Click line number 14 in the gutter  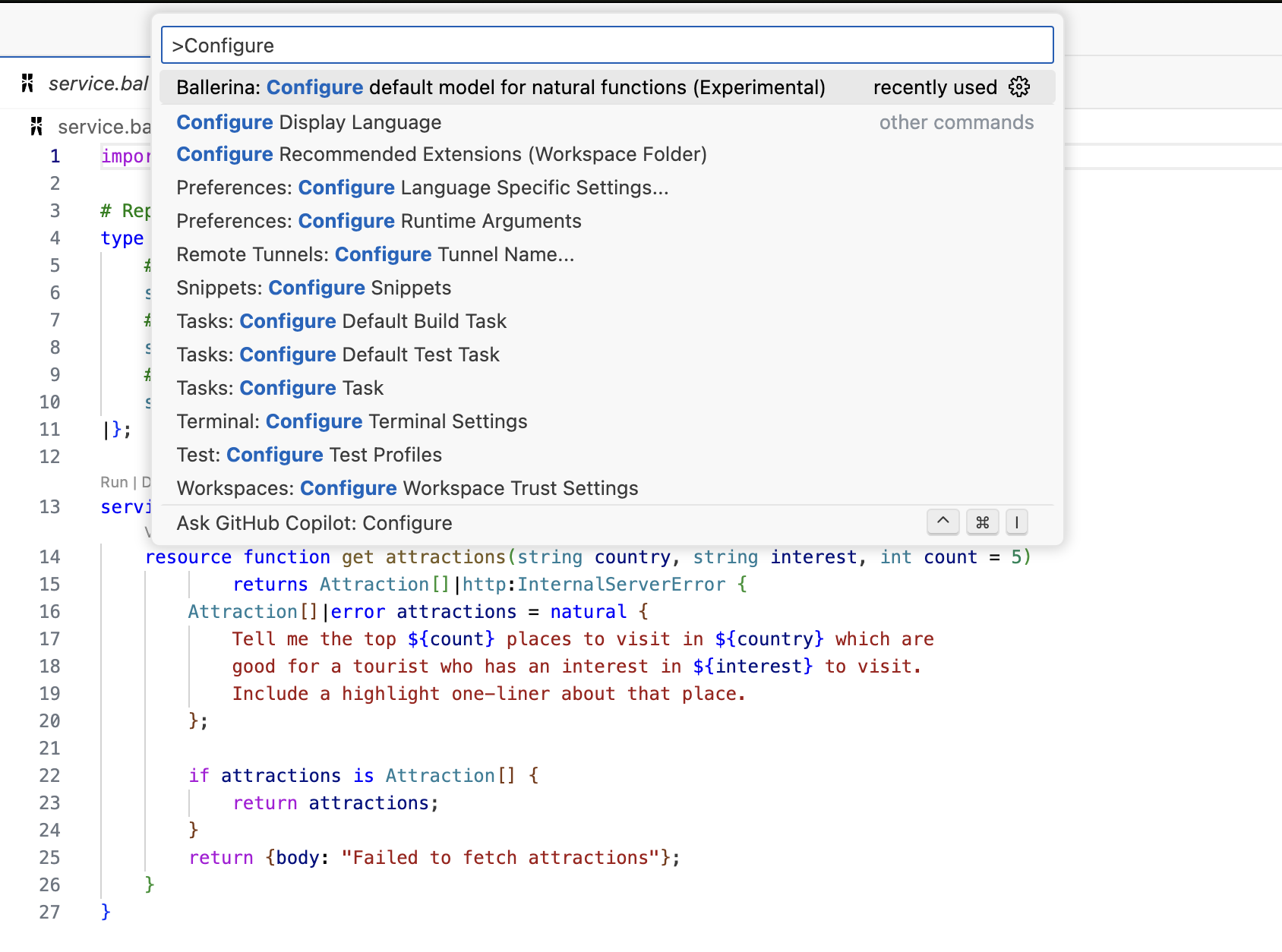[49, 557]
